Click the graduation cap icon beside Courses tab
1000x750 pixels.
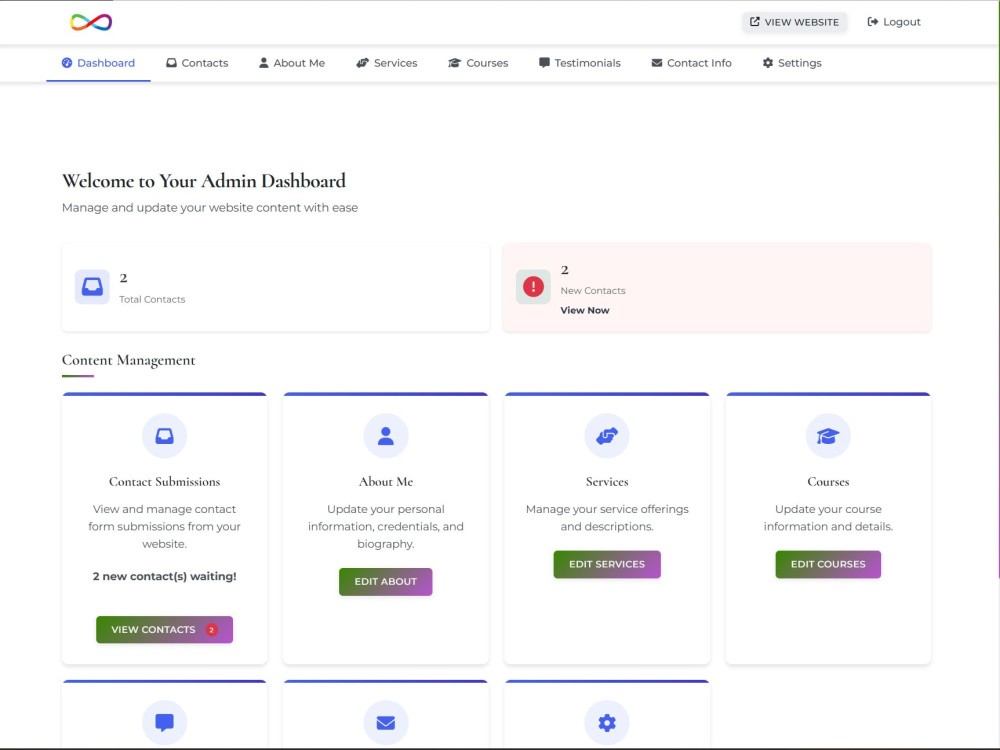[x=454, y=62]
